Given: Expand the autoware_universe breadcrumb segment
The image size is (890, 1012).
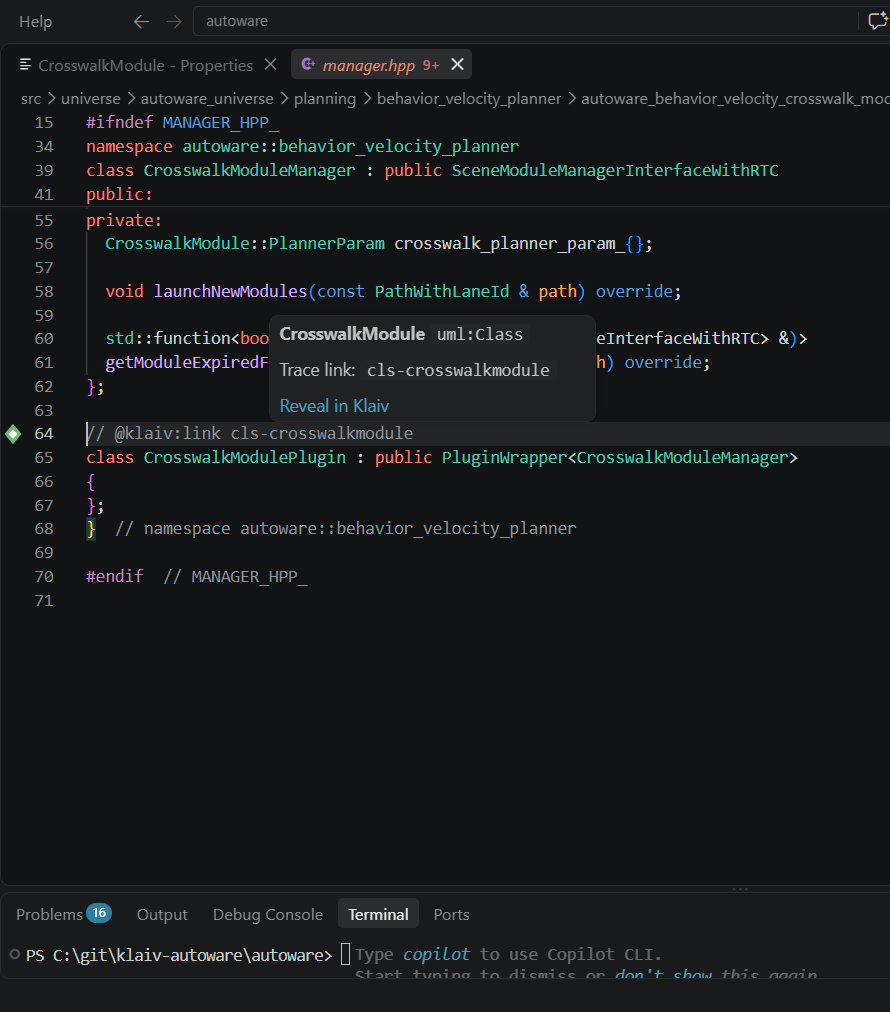Looking at the screenshot, I should pyautogui.click(x=207, y=99).
